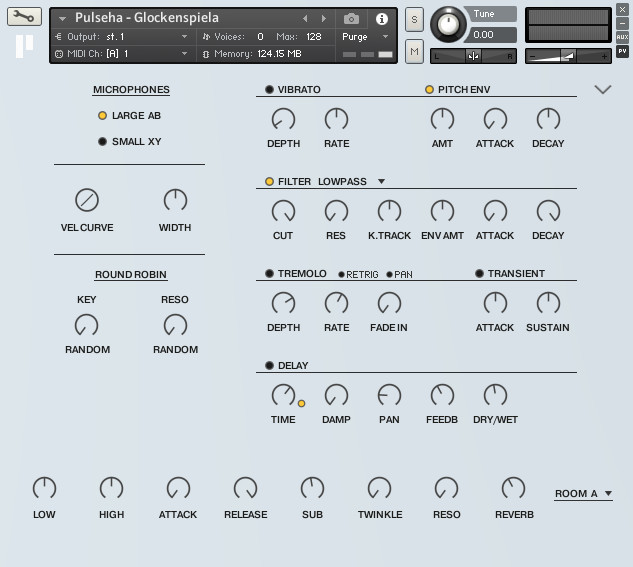The width and height of the screenshot is (633, 567).
Task: Go to next instrument preset arrow
Action: tap(323, 19)
